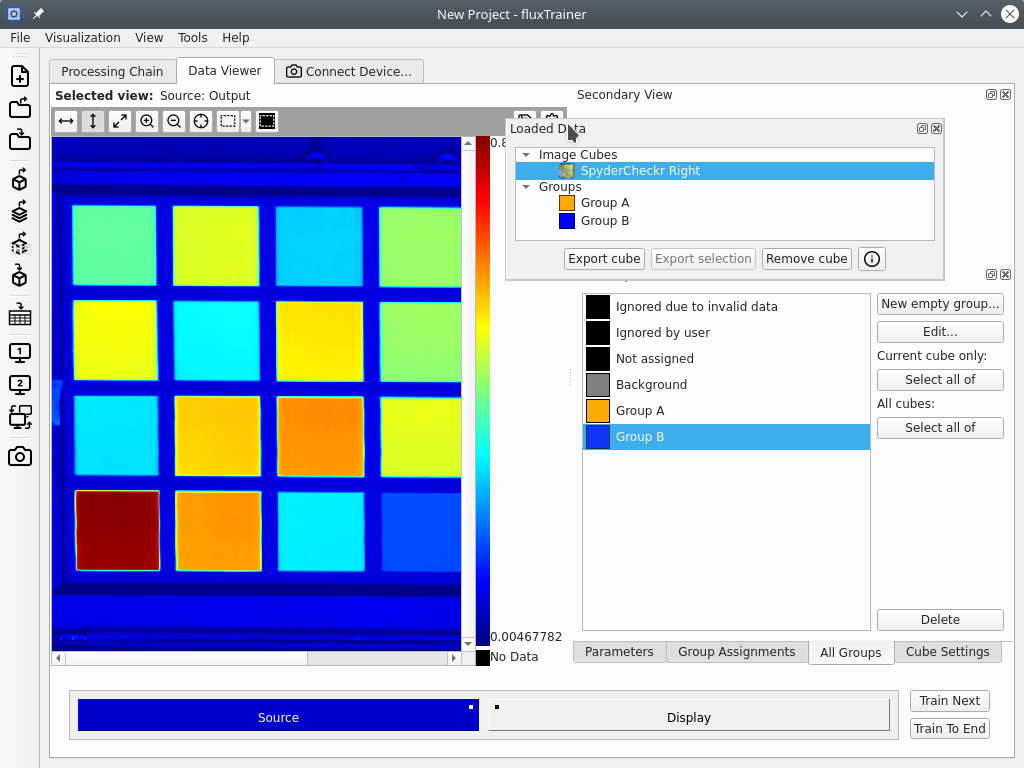Float the Secondary View panel

point(991,95)
